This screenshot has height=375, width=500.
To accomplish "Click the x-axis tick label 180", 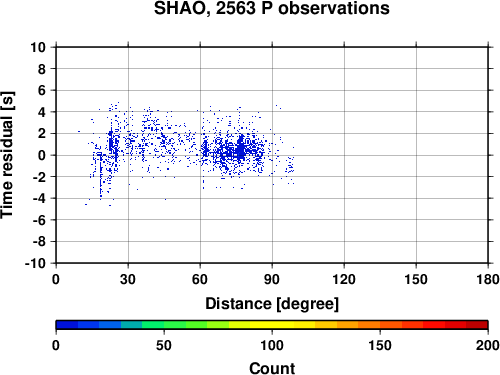I will click(488, 279).
